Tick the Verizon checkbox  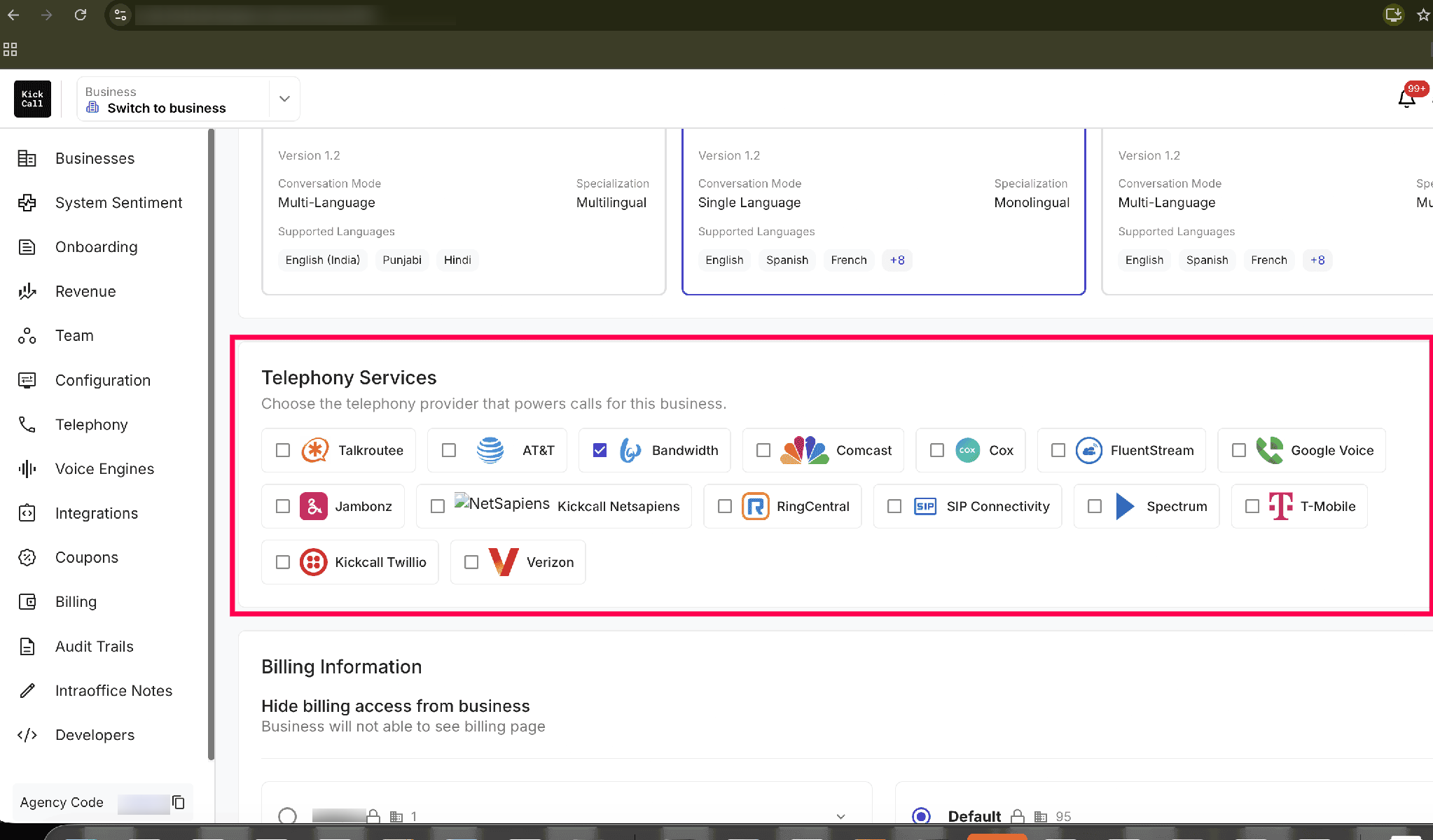(471, 562)
